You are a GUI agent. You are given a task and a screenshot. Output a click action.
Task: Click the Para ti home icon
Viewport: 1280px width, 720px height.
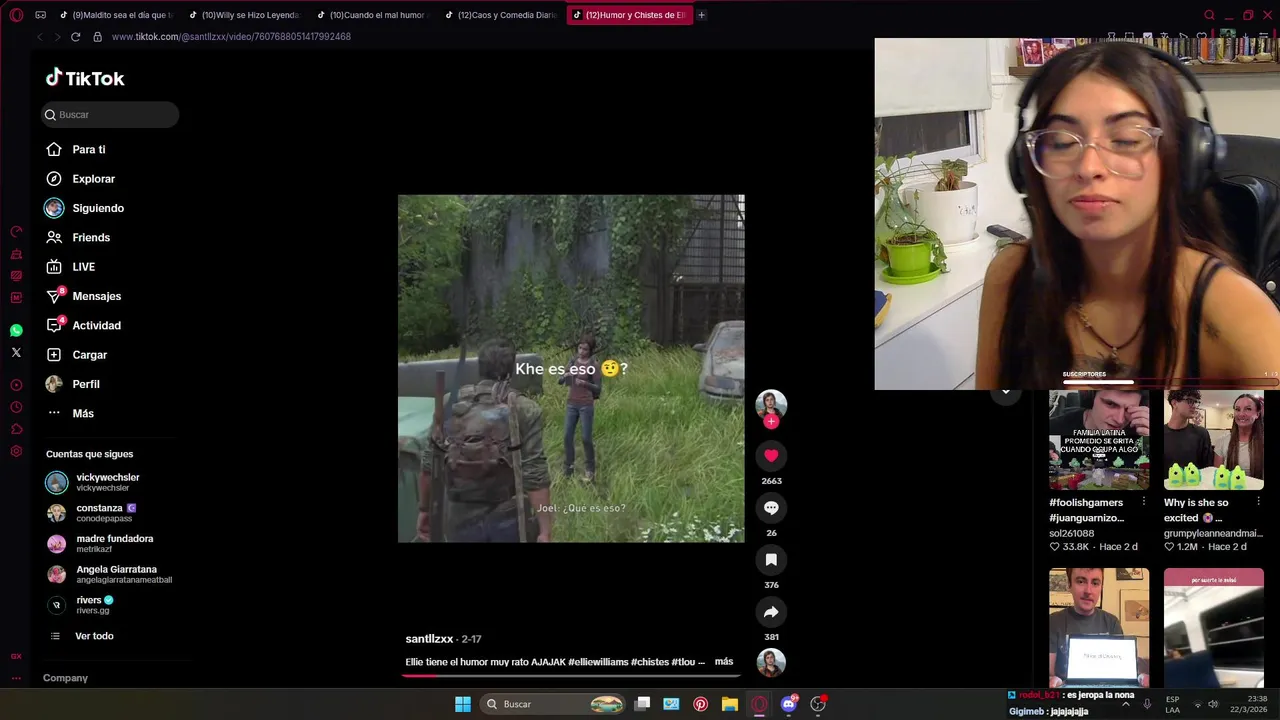tap(54, 149)
